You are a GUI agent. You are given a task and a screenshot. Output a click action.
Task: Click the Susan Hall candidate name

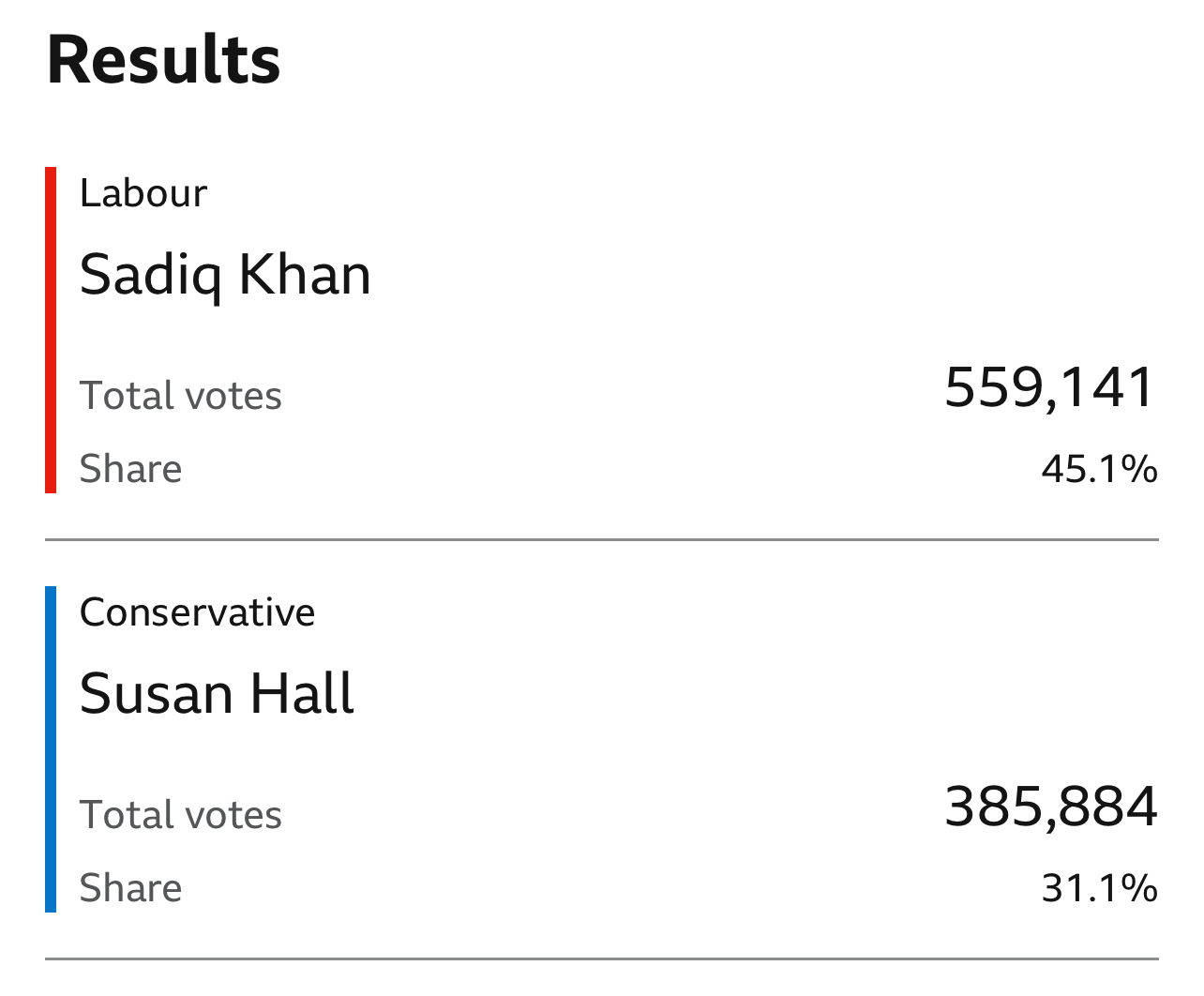(x=218, y=694)
